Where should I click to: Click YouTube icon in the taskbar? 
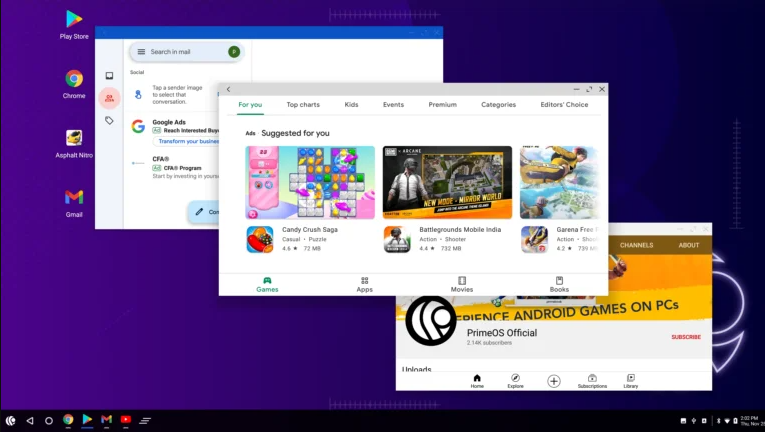[126, 420]
